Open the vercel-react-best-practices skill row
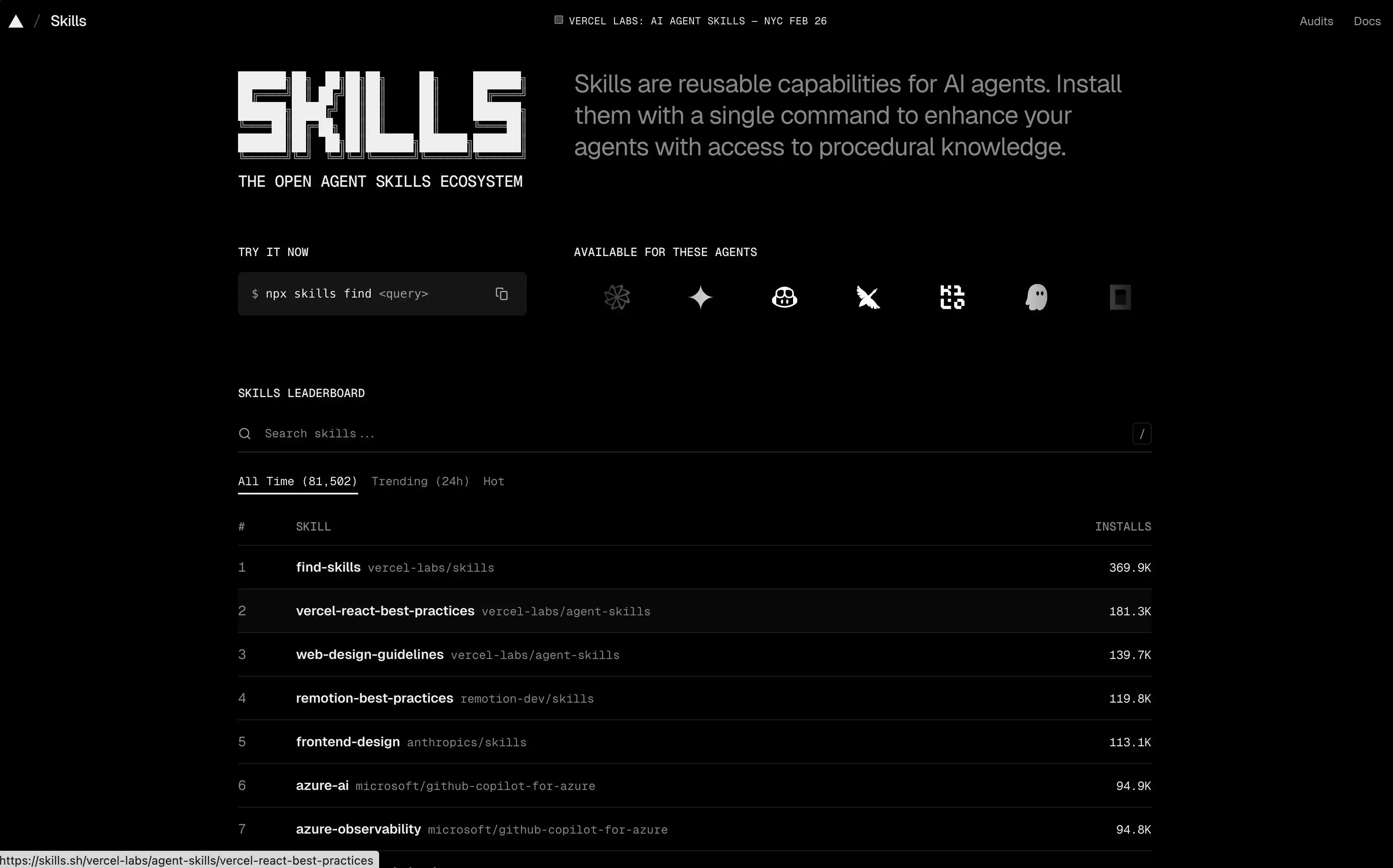The height and width of the screenshot is (868, 1393). tap(695, 611)
